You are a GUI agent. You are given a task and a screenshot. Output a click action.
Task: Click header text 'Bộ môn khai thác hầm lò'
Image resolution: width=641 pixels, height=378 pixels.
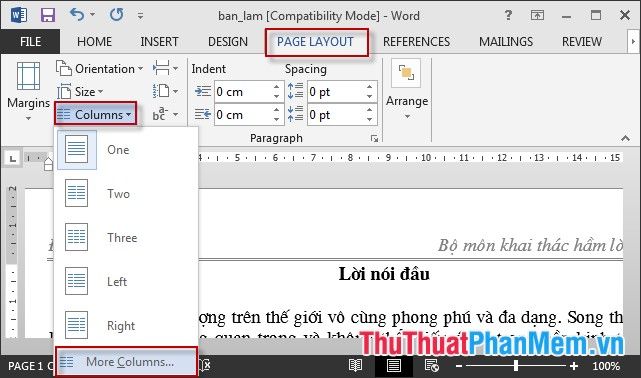point(530,245)
